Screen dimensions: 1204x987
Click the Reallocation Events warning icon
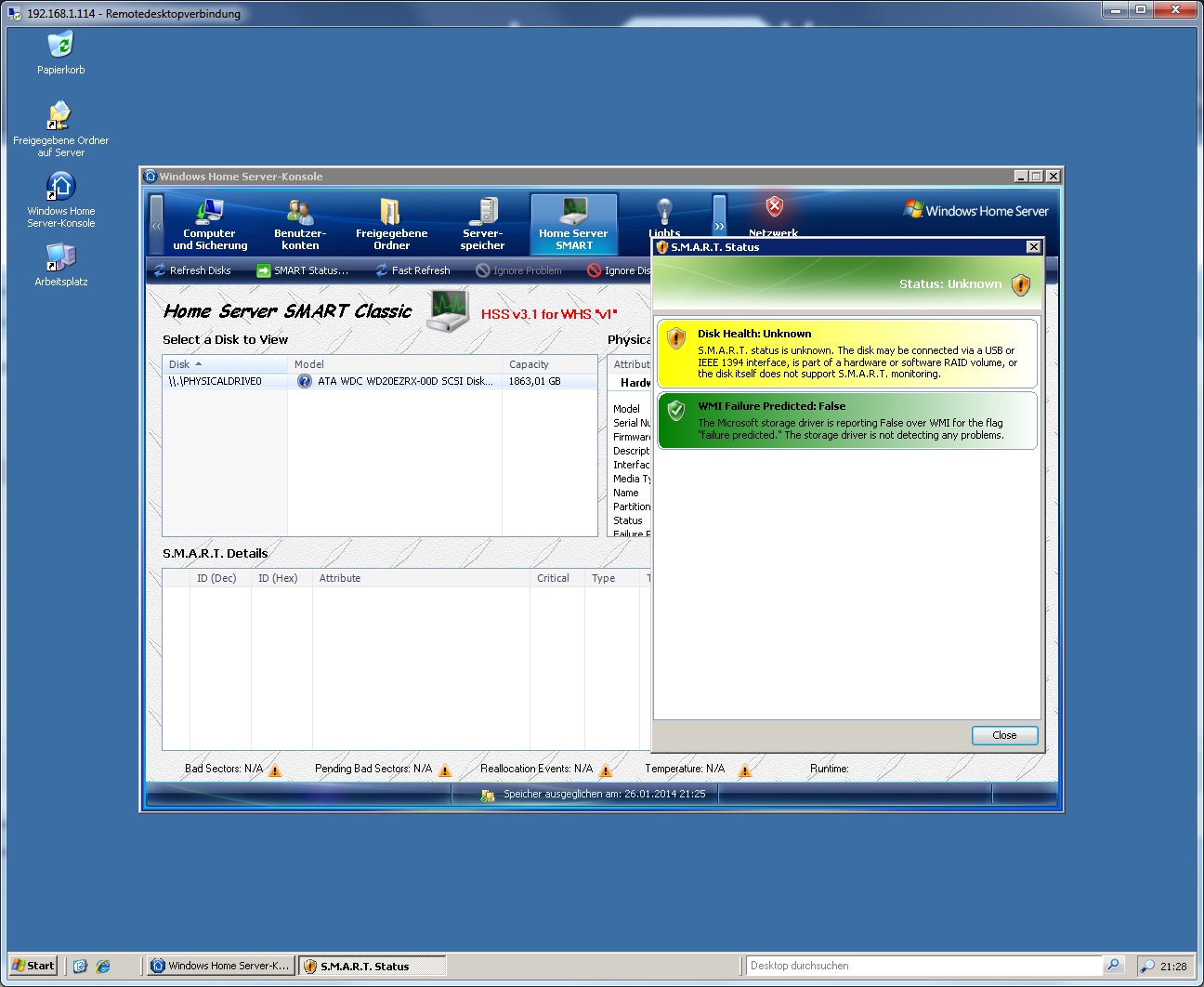606,770
